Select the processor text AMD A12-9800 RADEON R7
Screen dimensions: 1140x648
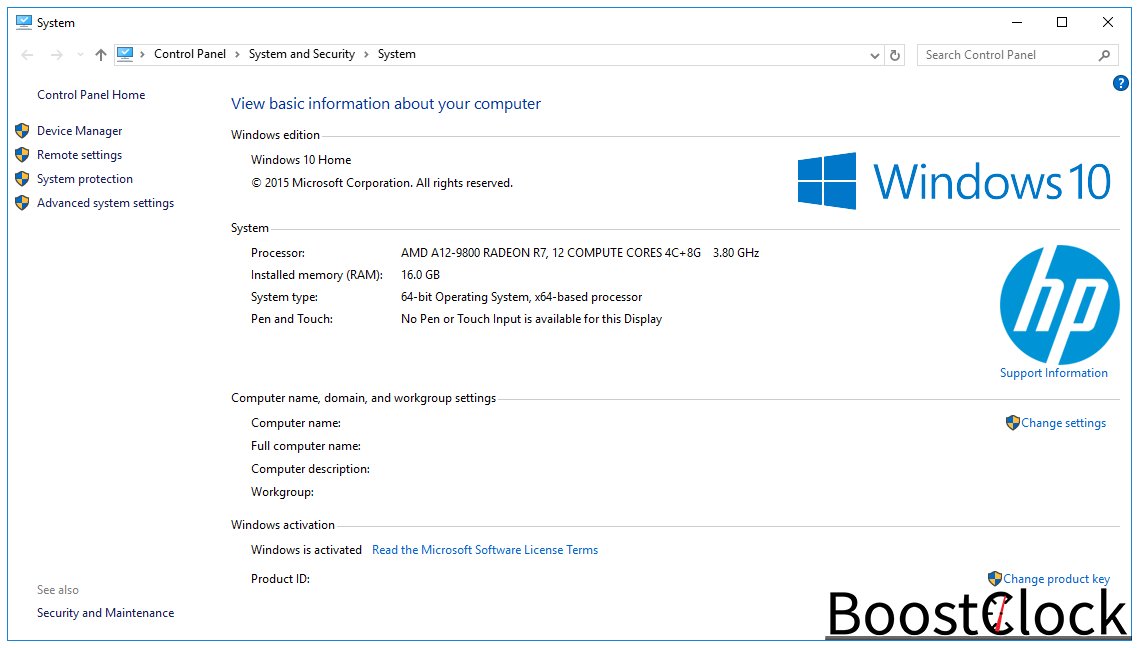(473, 253)
